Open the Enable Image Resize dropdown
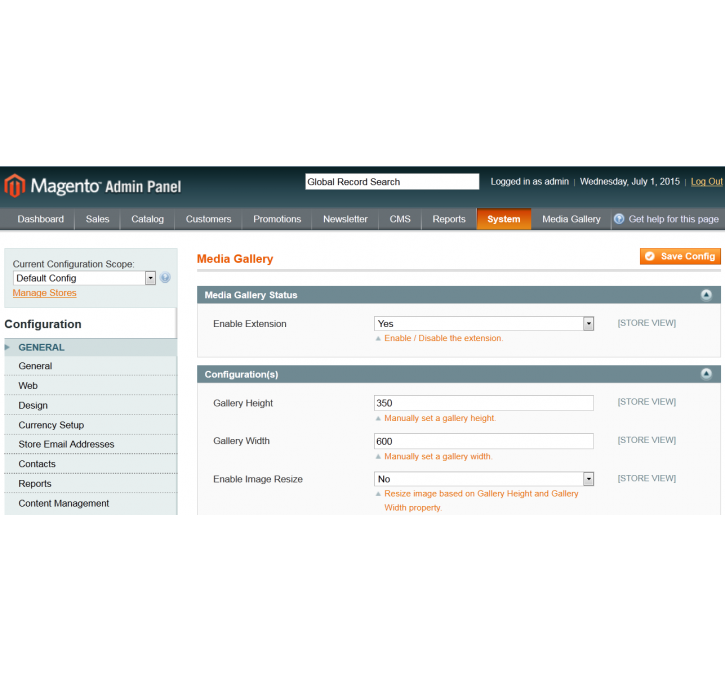This screenshot has width=725, height=680. 484,479
